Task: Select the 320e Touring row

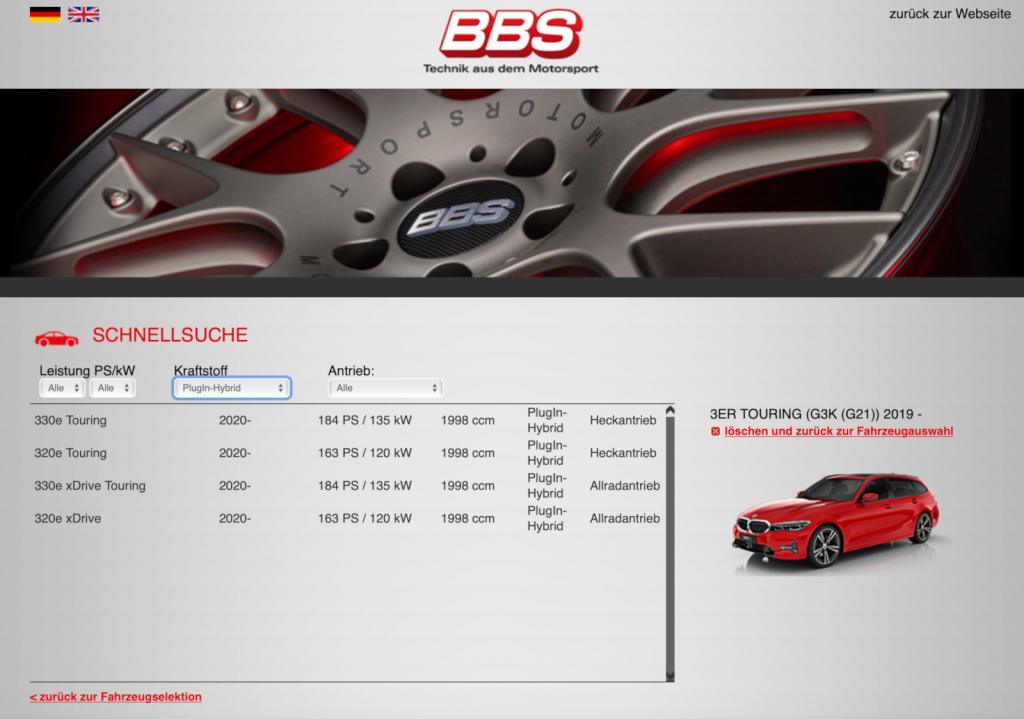Action: coord(347,453)
